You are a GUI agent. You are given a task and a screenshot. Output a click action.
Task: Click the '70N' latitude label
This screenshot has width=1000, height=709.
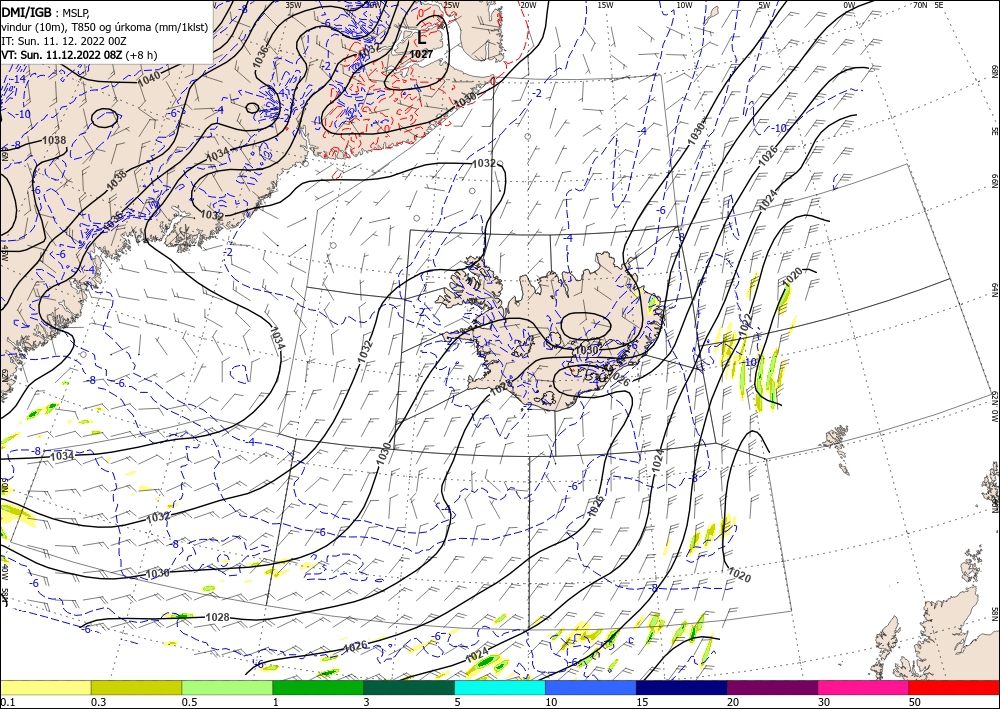click(x=920, y=5)
